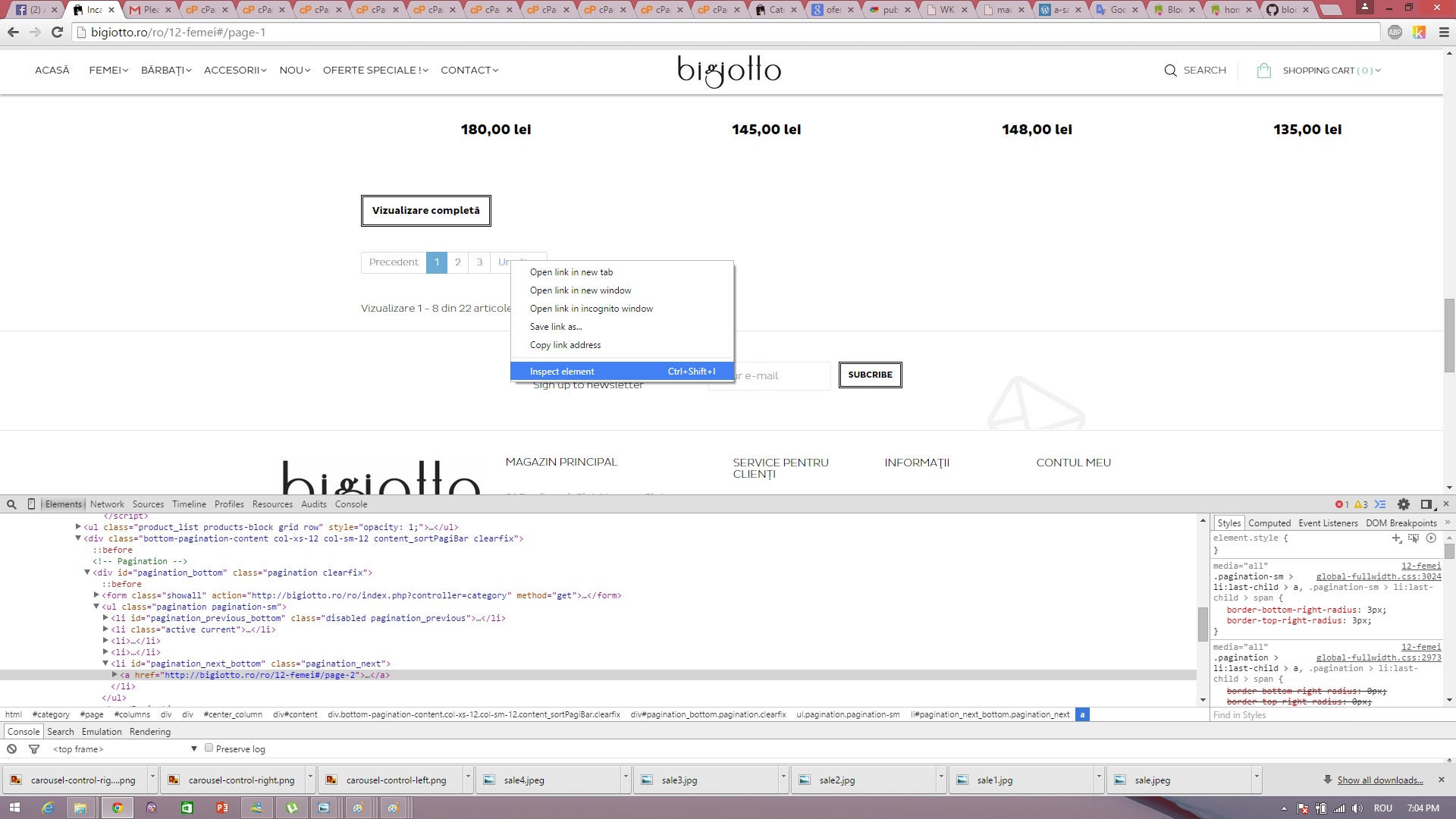
Task: Open DevTools settings gear
Action: [x=1404, y=504]
